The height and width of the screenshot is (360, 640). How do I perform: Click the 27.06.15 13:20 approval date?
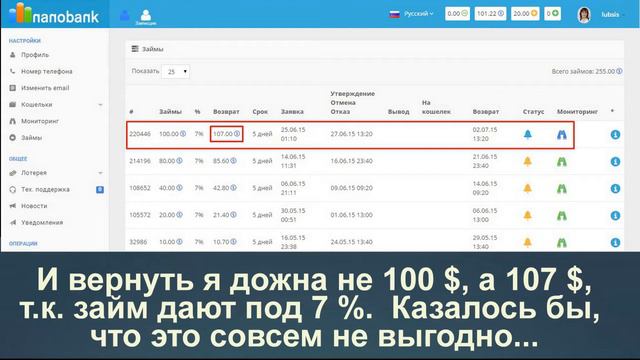[351, 134]
